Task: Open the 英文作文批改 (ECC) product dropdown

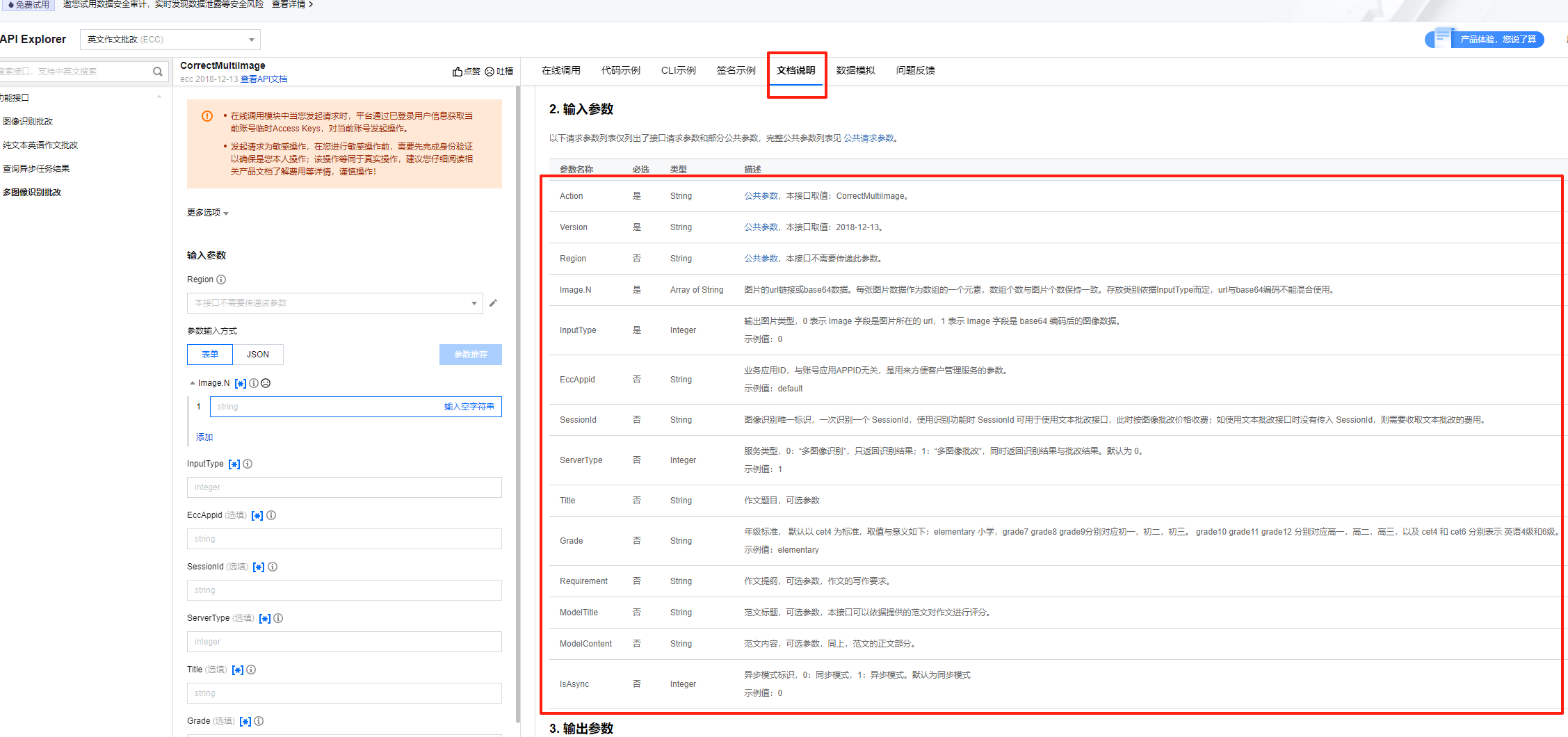Action: coord(170,40)
